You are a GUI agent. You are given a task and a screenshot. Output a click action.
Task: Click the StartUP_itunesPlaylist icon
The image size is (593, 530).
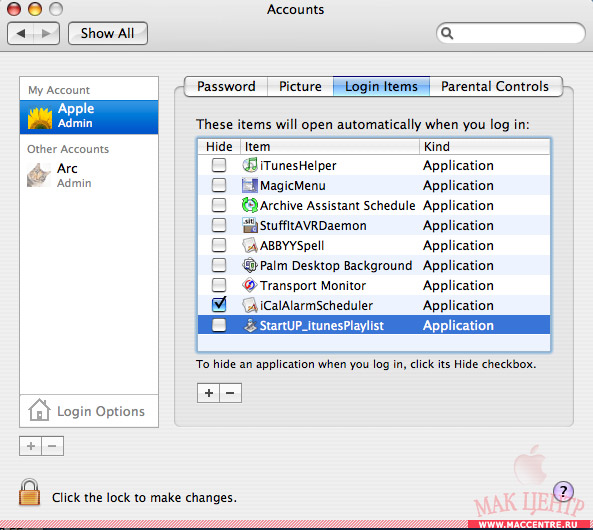250,325
